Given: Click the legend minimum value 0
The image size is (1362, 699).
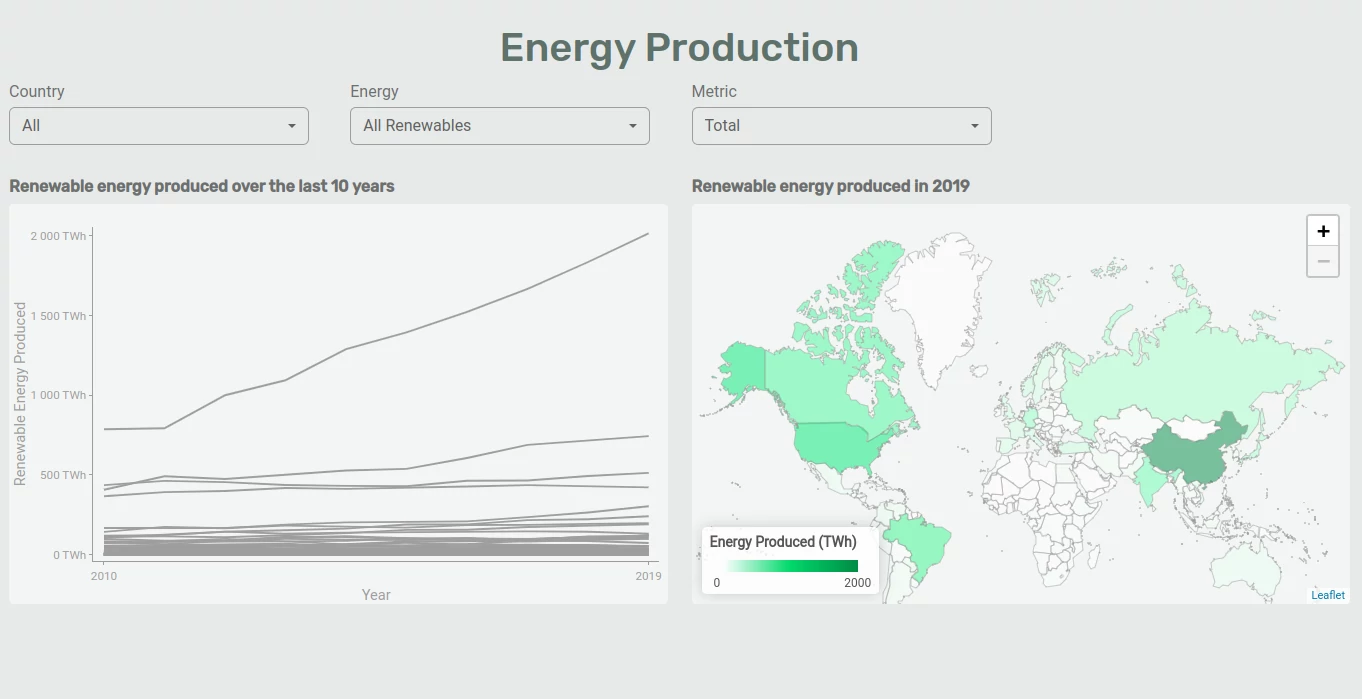Looking at the screenshot, I should (x=717, y=583).
